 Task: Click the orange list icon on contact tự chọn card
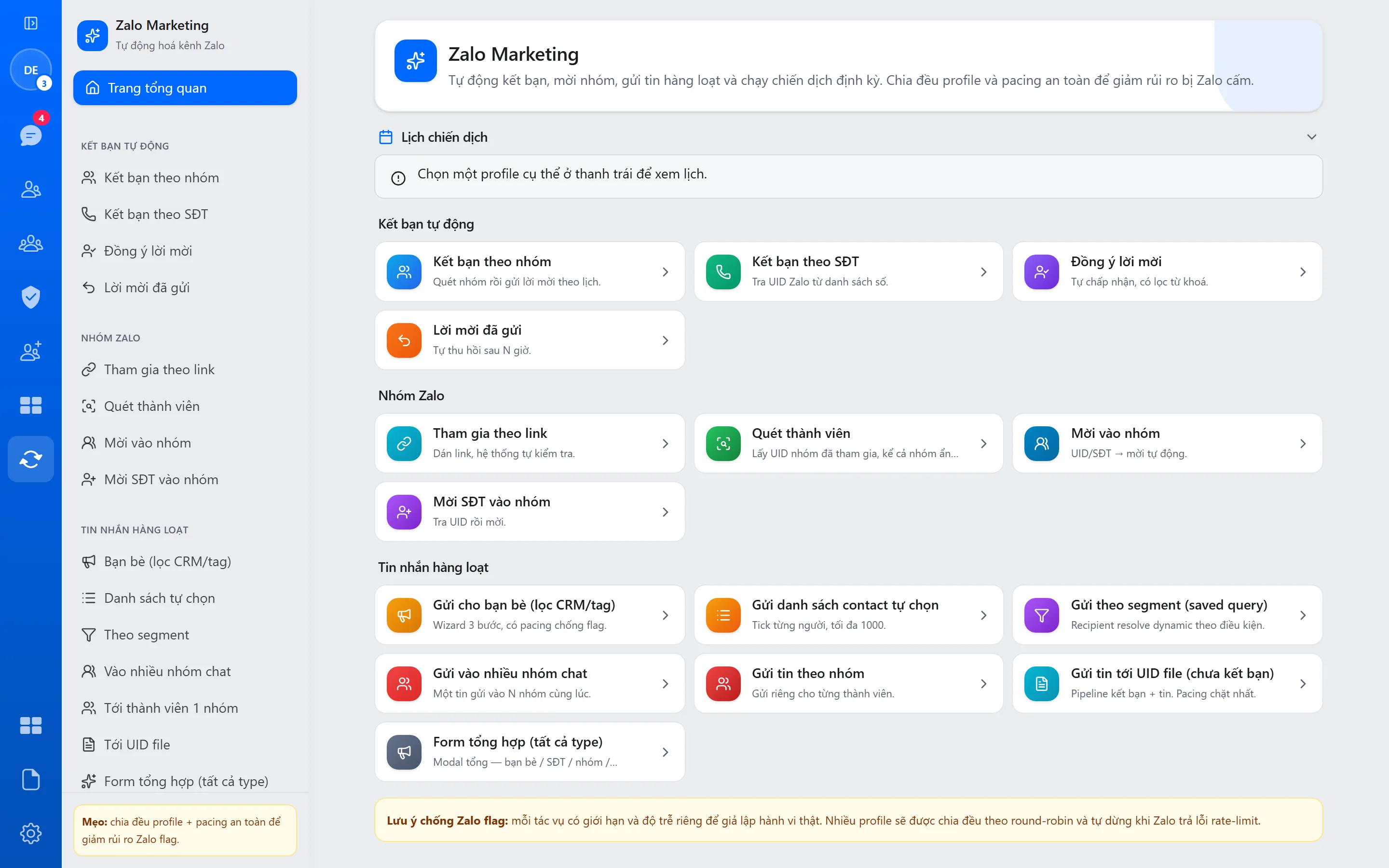[723, 615]
